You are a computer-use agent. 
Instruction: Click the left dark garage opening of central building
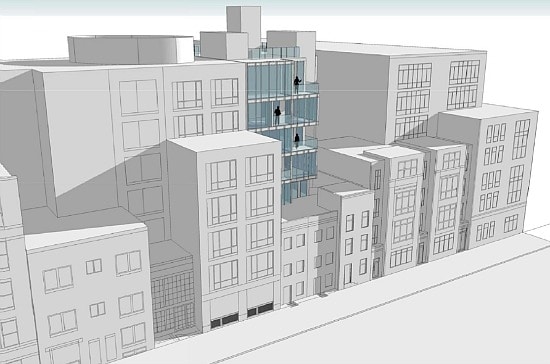224,321
